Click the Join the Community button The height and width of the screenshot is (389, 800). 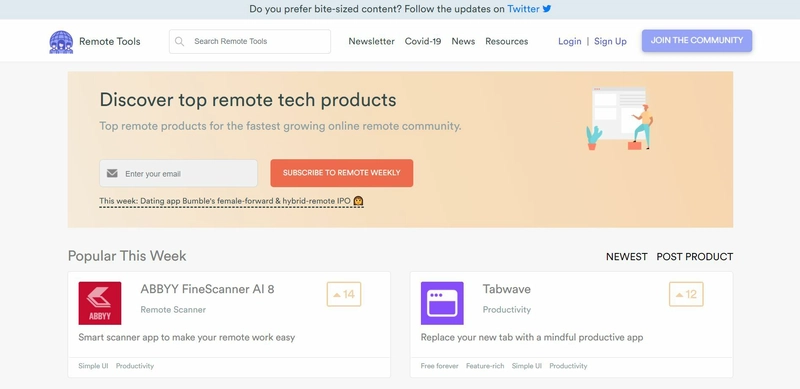[697, 40]
